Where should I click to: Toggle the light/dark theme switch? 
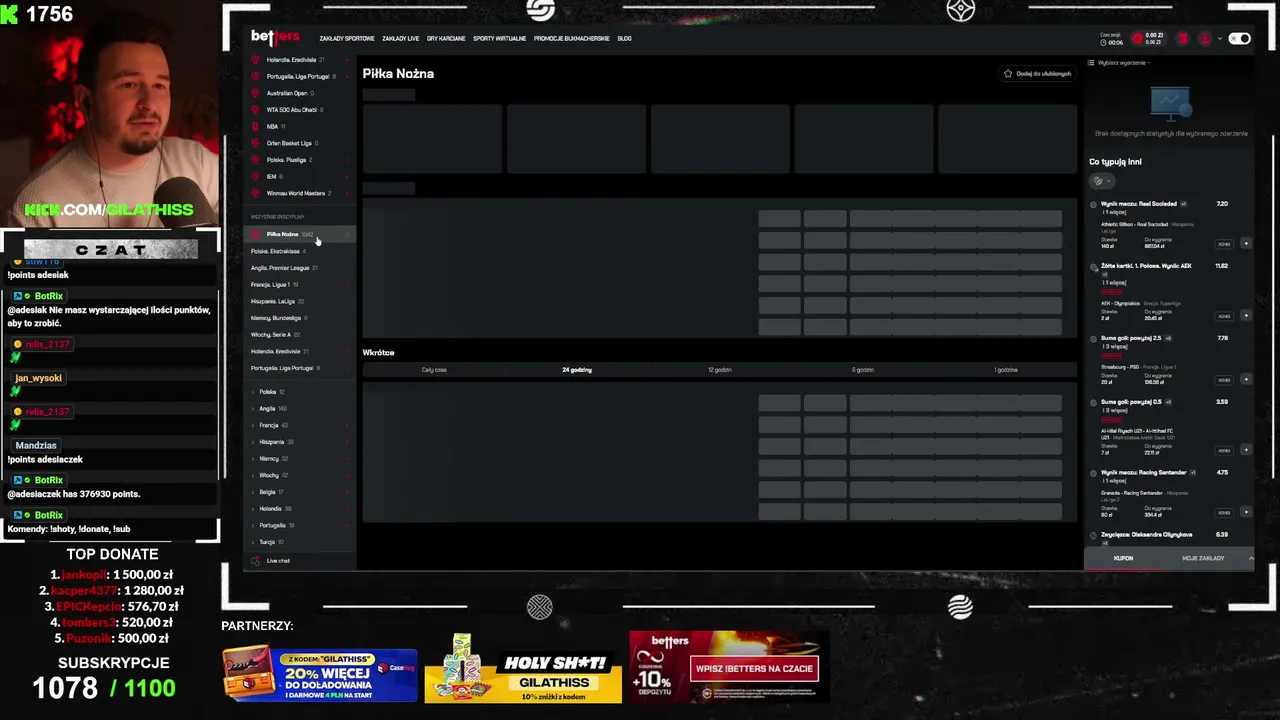[x=1240, y=39]
